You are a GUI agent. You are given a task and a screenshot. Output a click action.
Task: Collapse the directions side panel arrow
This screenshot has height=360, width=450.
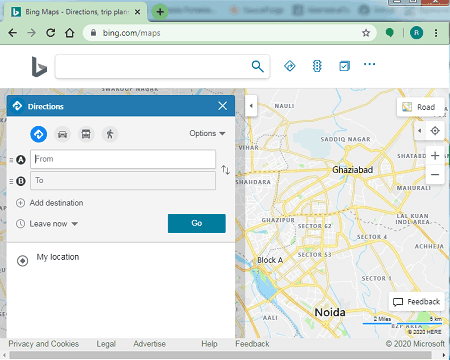tap(251, 106)
